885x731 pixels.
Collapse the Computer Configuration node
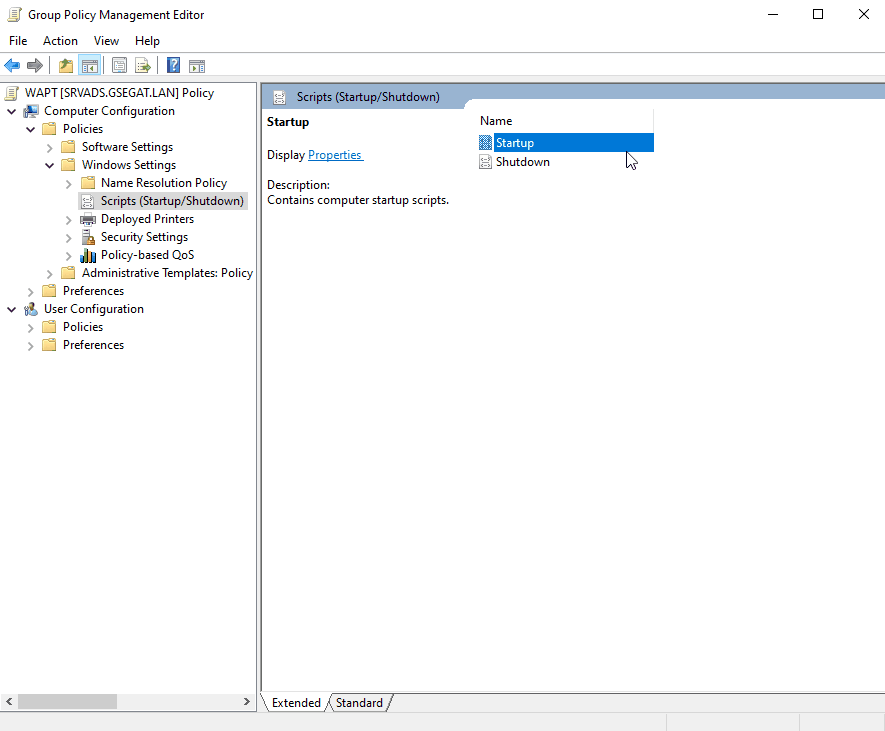pyautogui.click(x=12, y=111)
